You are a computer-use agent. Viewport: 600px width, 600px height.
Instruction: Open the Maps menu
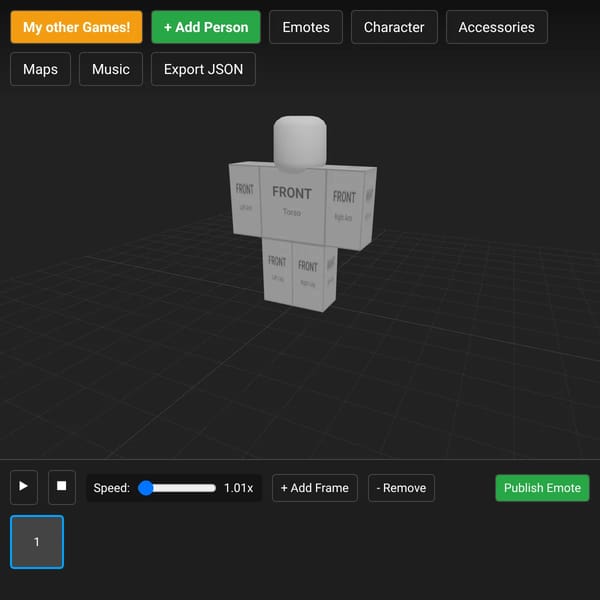[41, 69]
